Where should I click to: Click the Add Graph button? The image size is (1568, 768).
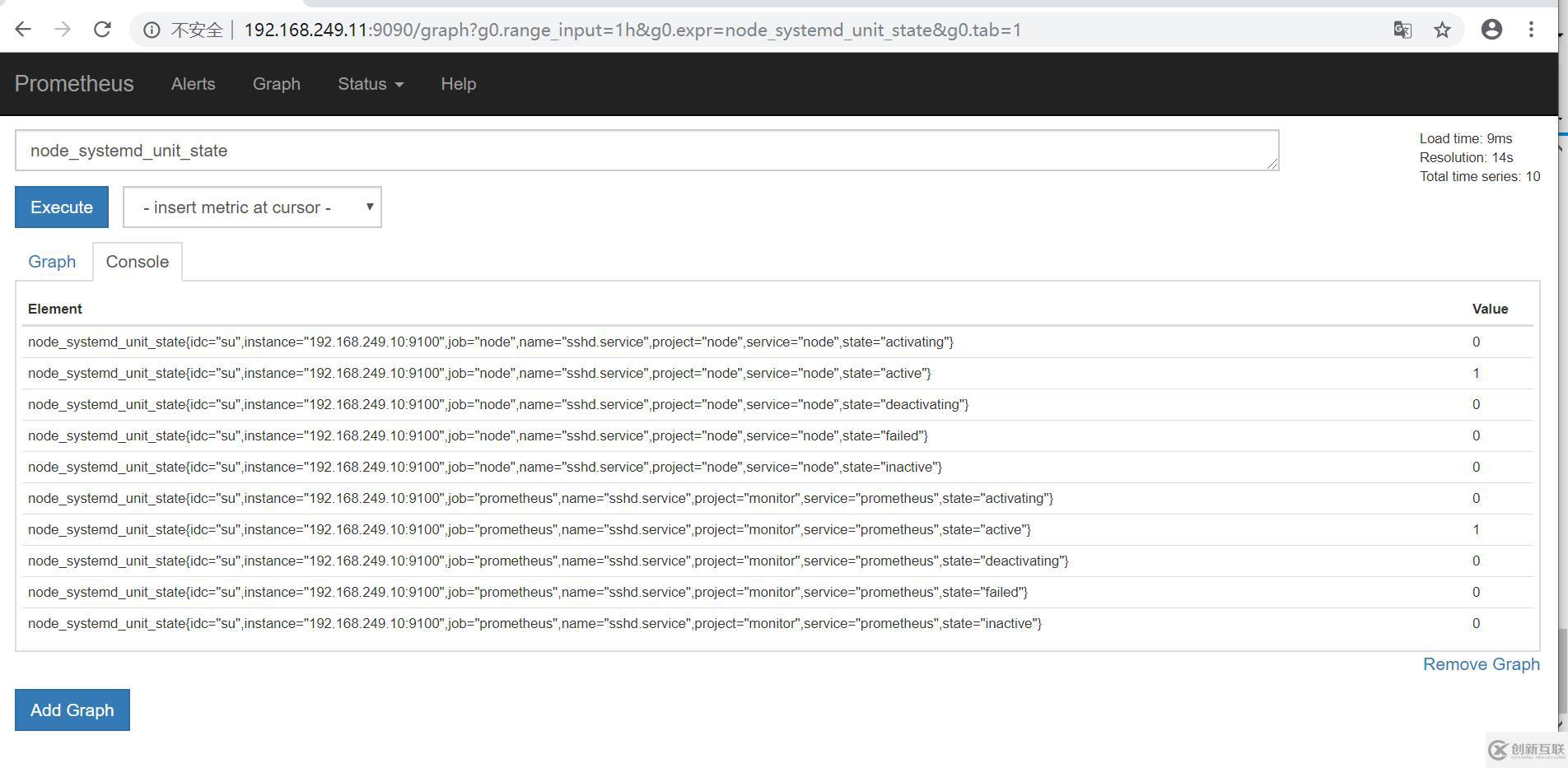tap(72, 710)
